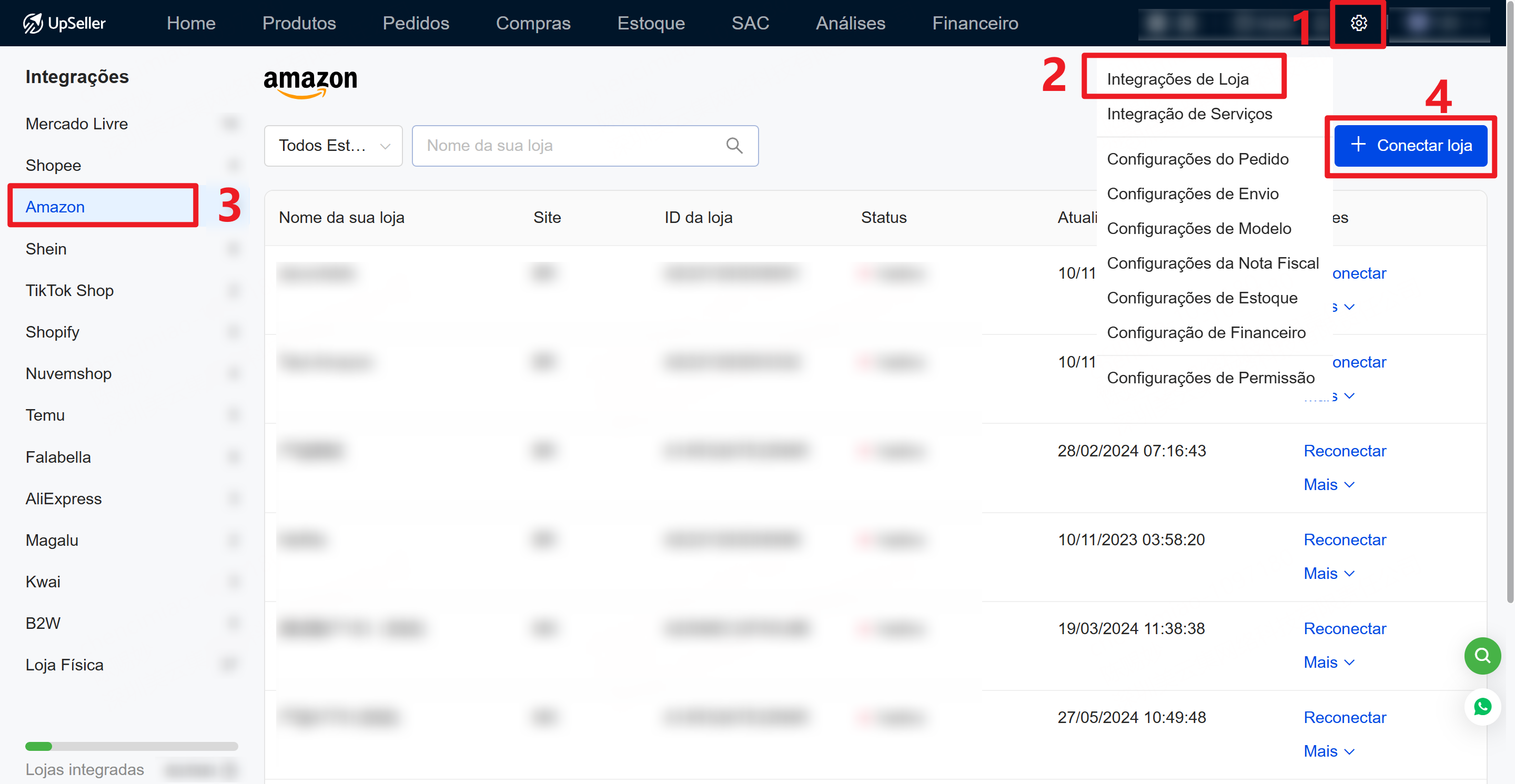Screen dimensions: 1515x784
Task: Select Integrações de Loja option
Action: coord(1177,79)
